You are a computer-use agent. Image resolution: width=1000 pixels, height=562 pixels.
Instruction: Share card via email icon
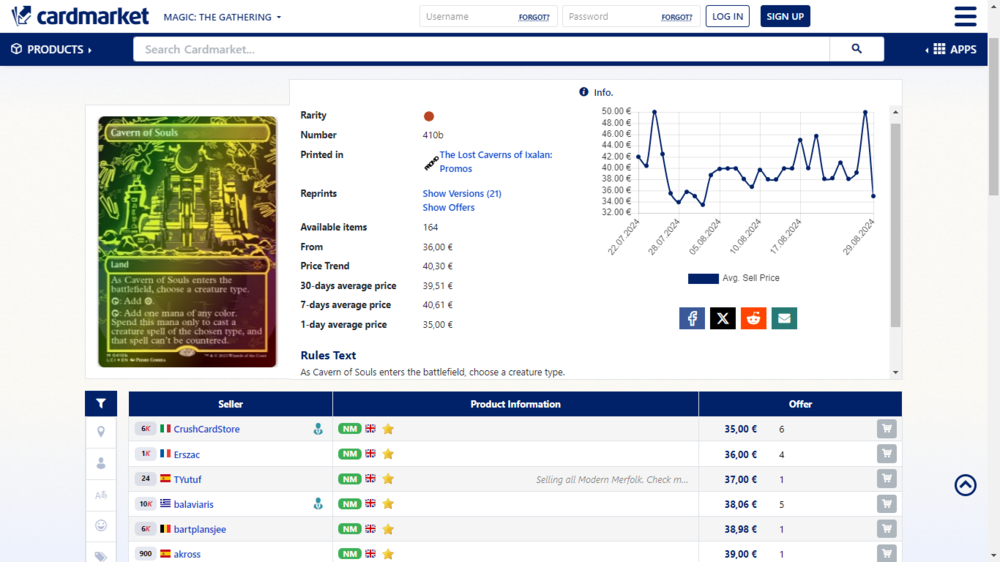tap(784, 318)
